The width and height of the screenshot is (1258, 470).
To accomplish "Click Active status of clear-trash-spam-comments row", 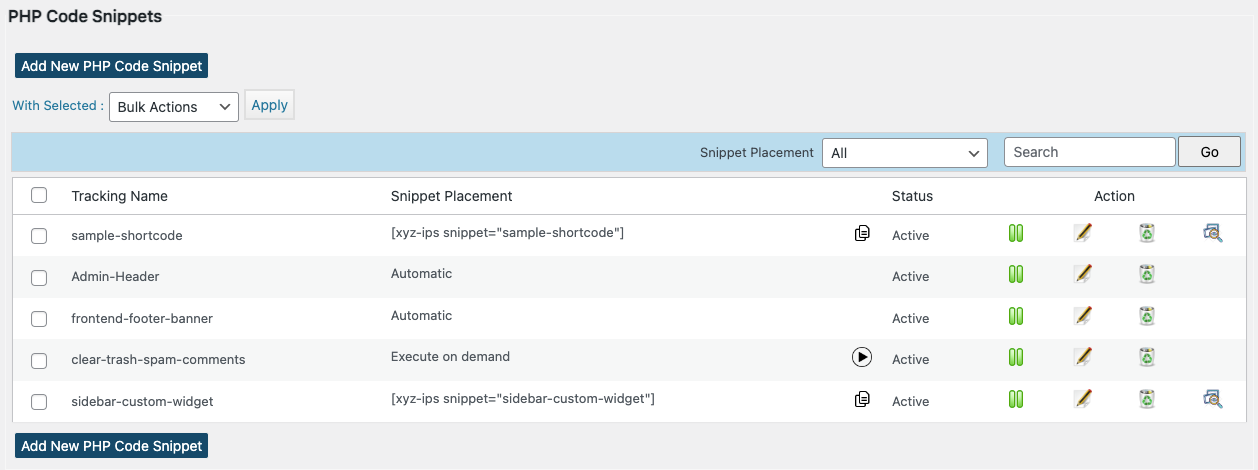I will point(910,360).
